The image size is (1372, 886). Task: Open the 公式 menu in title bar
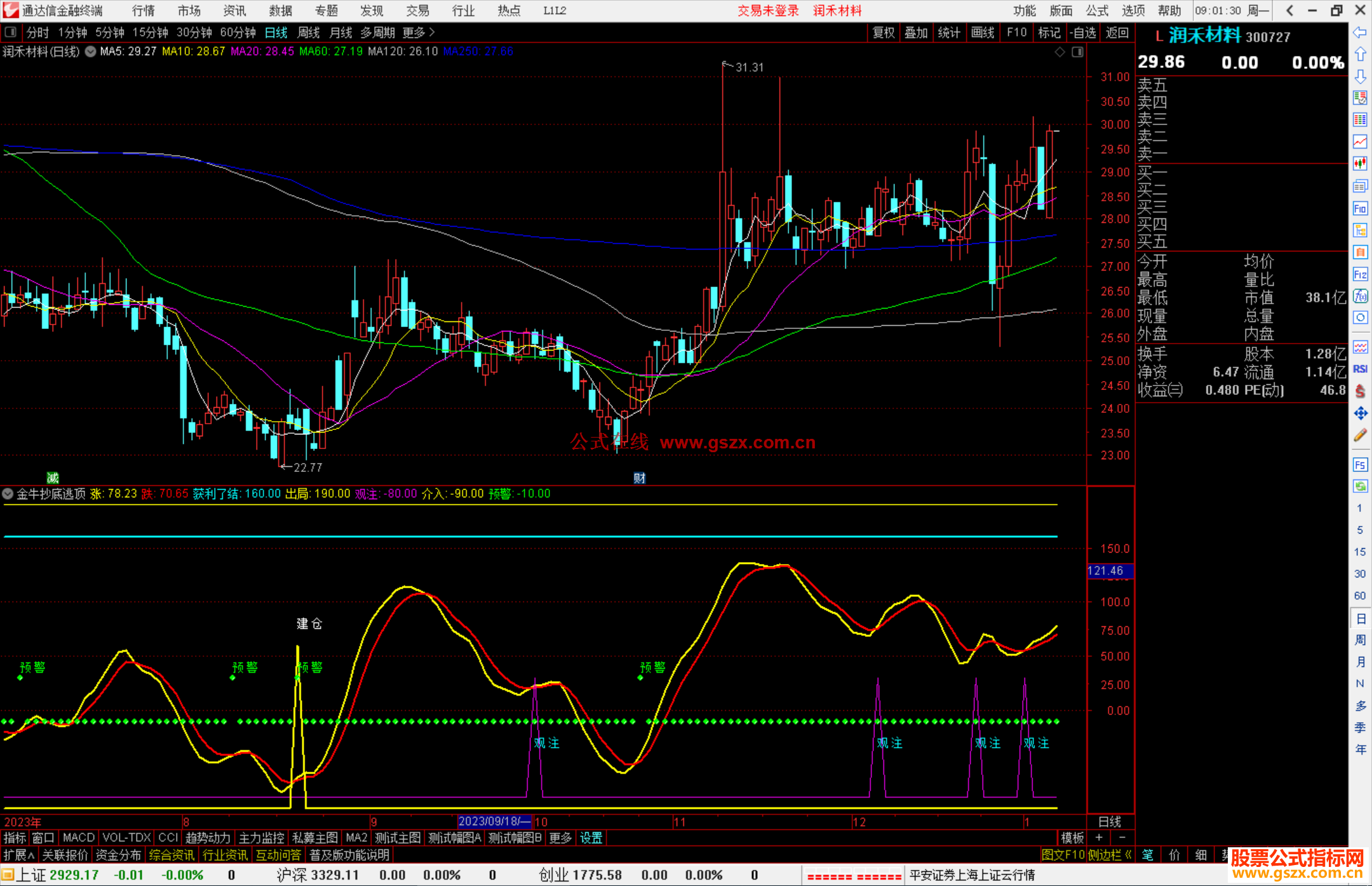(x=1096, y=10)
